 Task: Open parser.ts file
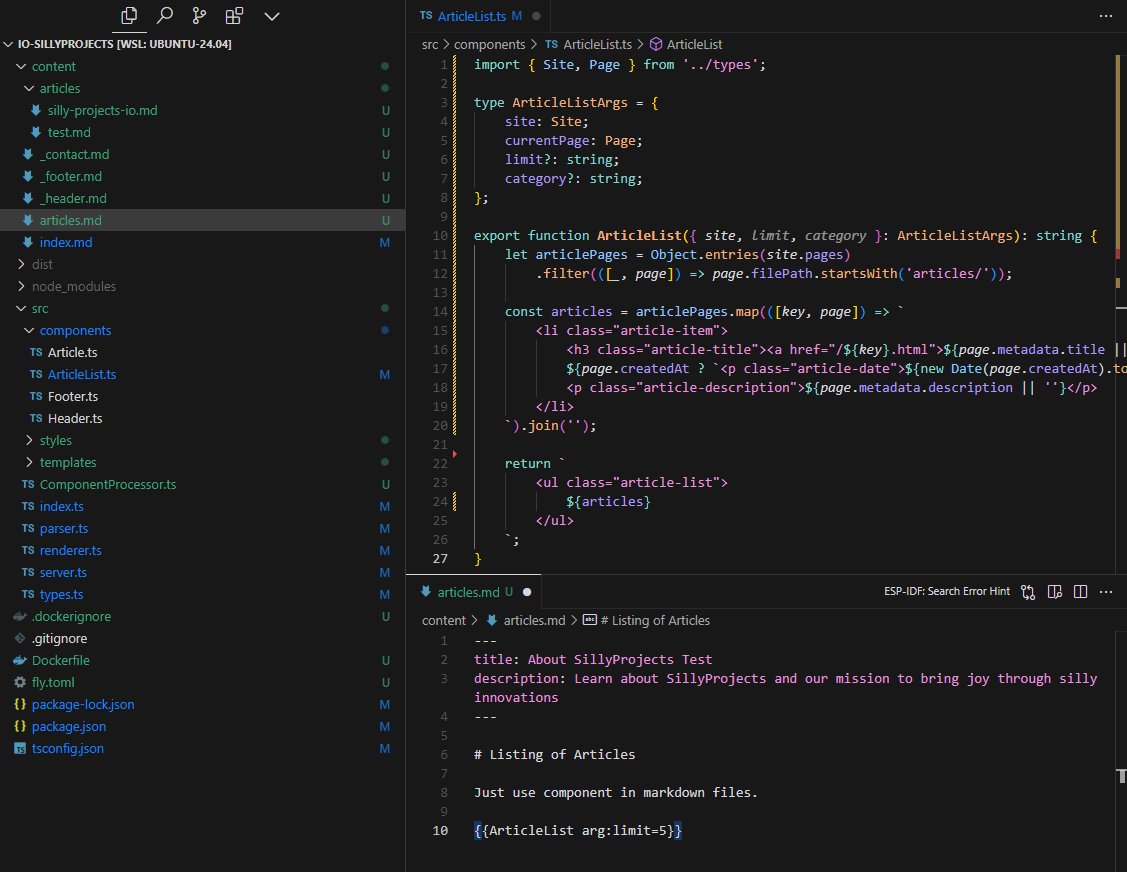pos(203,528)
